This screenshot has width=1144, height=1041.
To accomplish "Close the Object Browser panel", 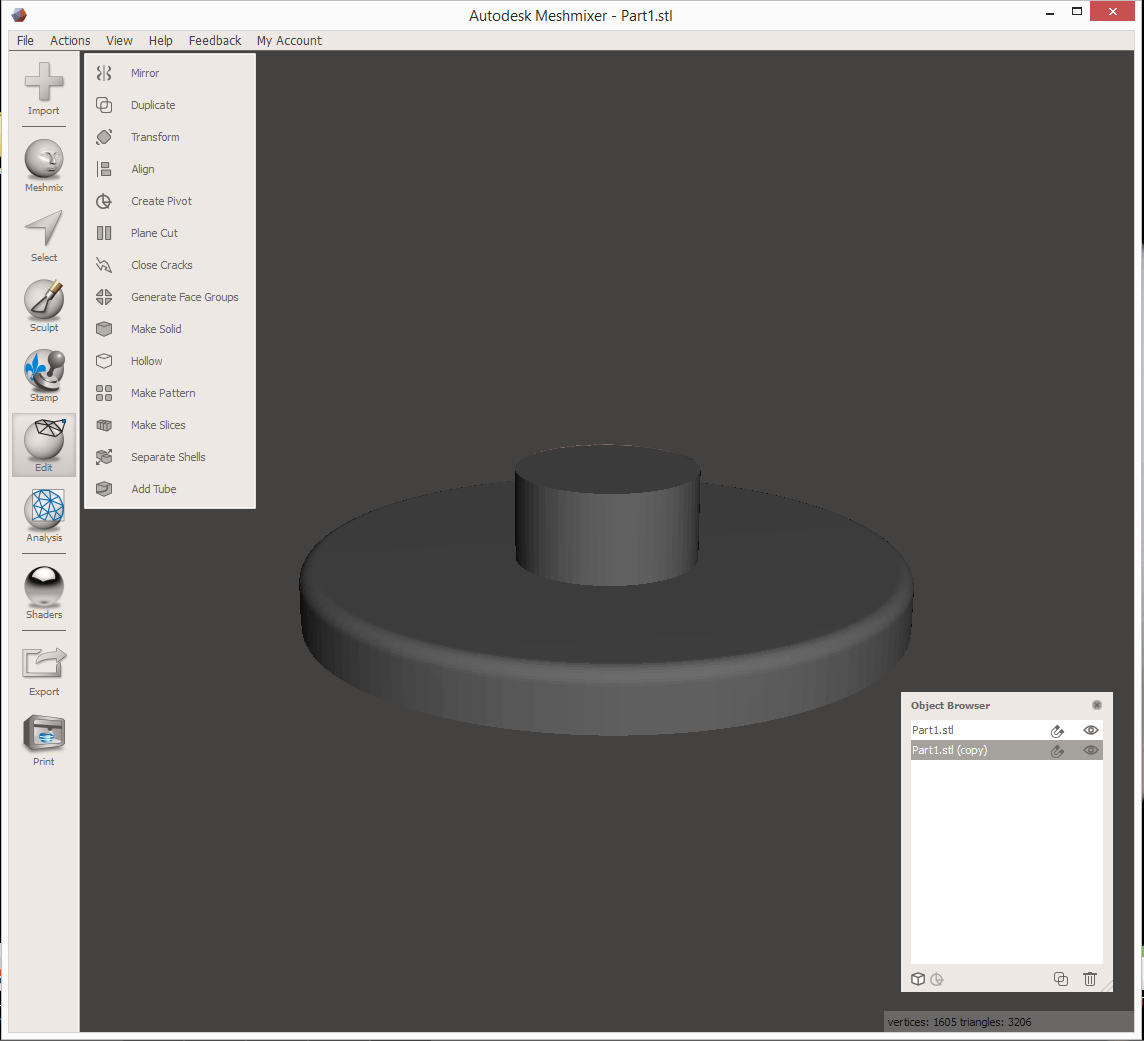I will click(1097, 705).
